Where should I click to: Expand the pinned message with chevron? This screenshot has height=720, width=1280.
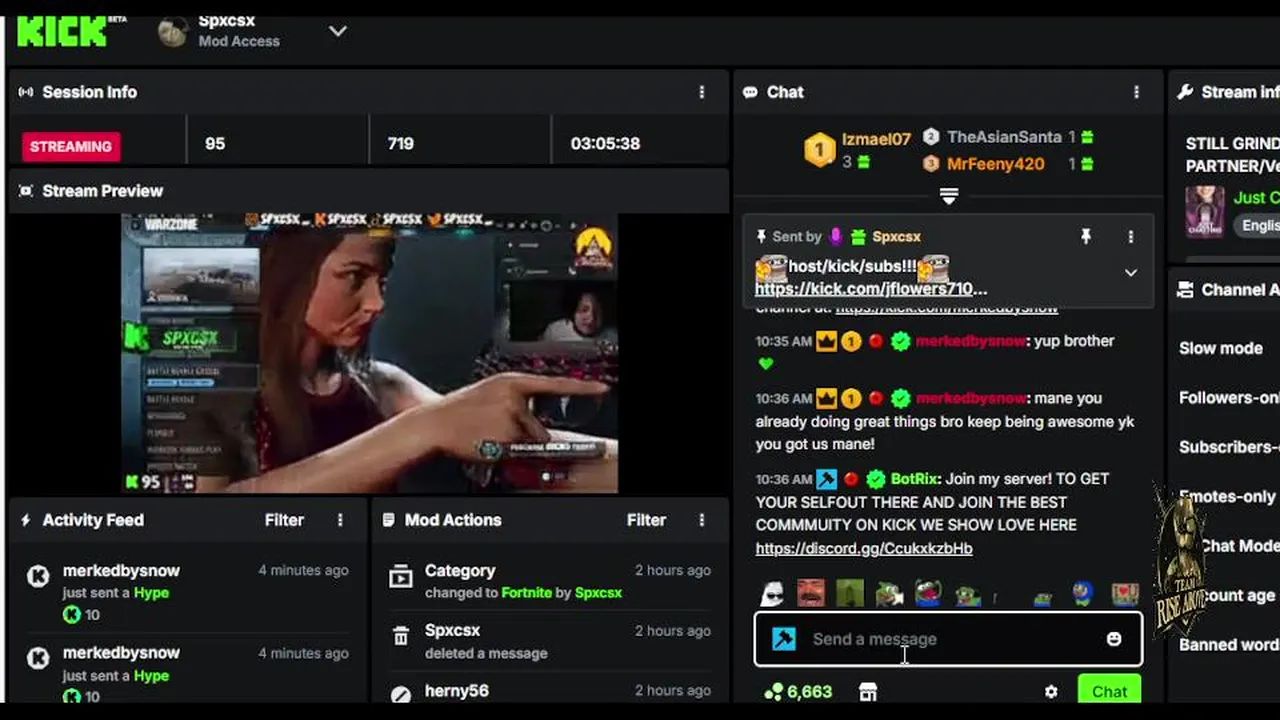(1130, 272)
